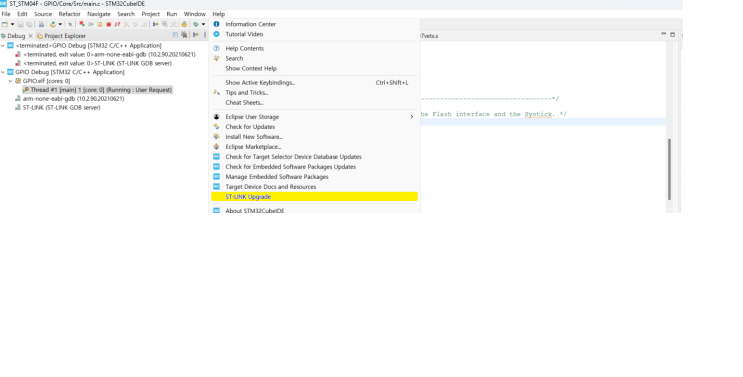Click the Save All toolbar icon
This screenshot has width=743, height=377.
click(x=29, y=24)
